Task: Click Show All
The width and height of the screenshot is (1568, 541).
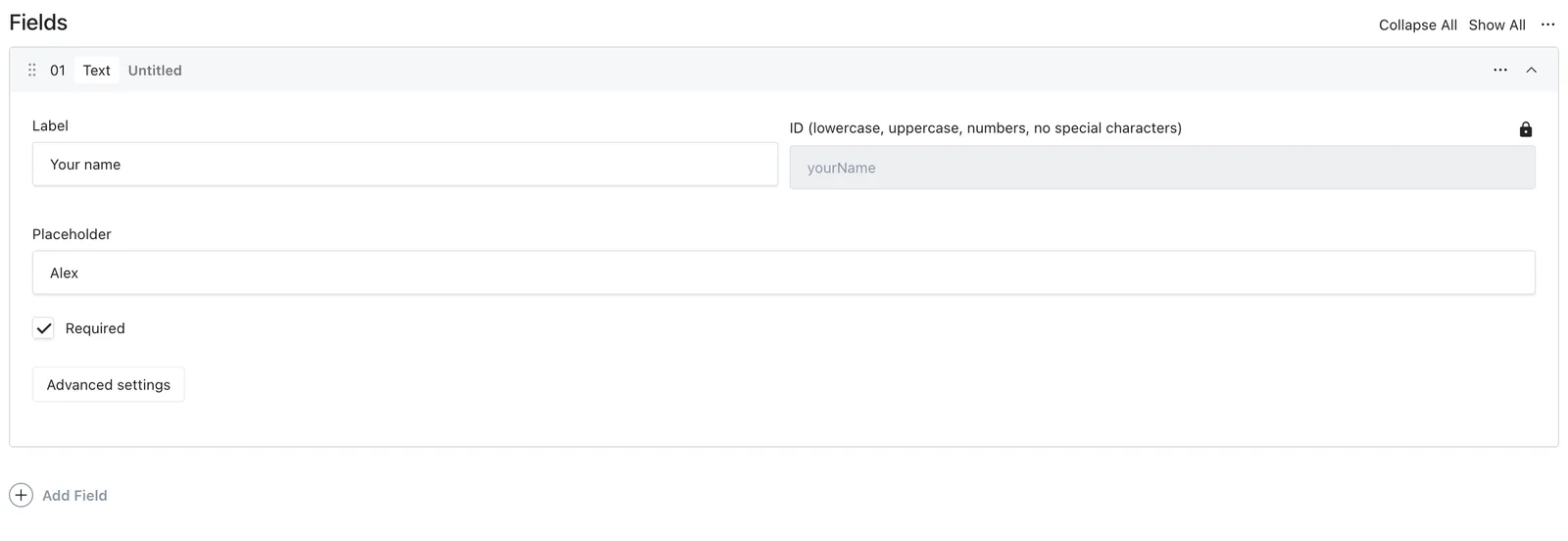Action: point(1496,25)
